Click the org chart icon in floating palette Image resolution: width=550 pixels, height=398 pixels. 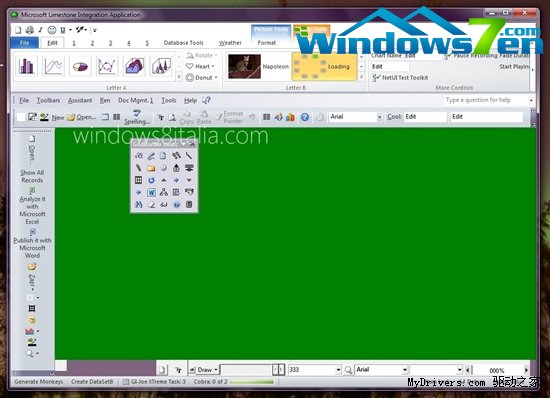click(x=164, y=193)
